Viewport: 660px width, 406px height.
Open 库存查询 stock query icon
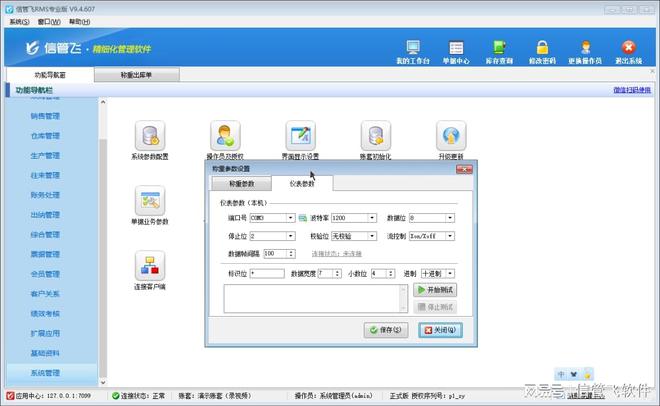click(499, 48)
